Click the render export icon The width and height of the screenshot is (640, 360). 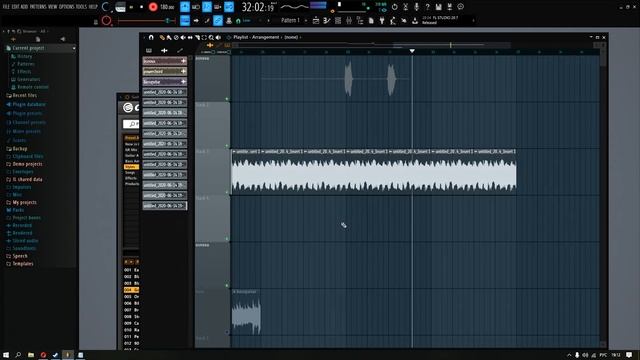pos(449,7)
